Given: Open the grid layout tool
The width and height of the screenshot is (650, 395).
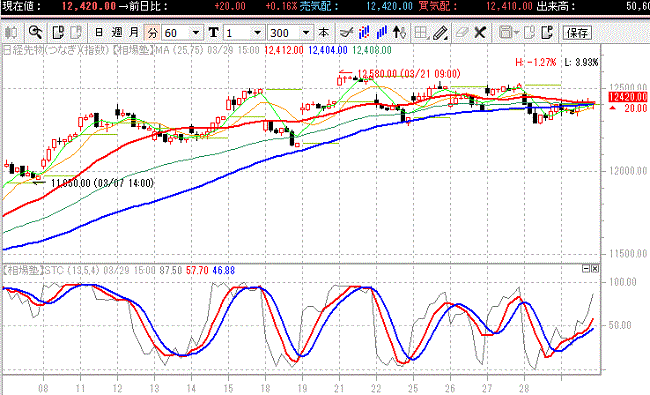Looking at the screenshot, I should pos(421,32).
